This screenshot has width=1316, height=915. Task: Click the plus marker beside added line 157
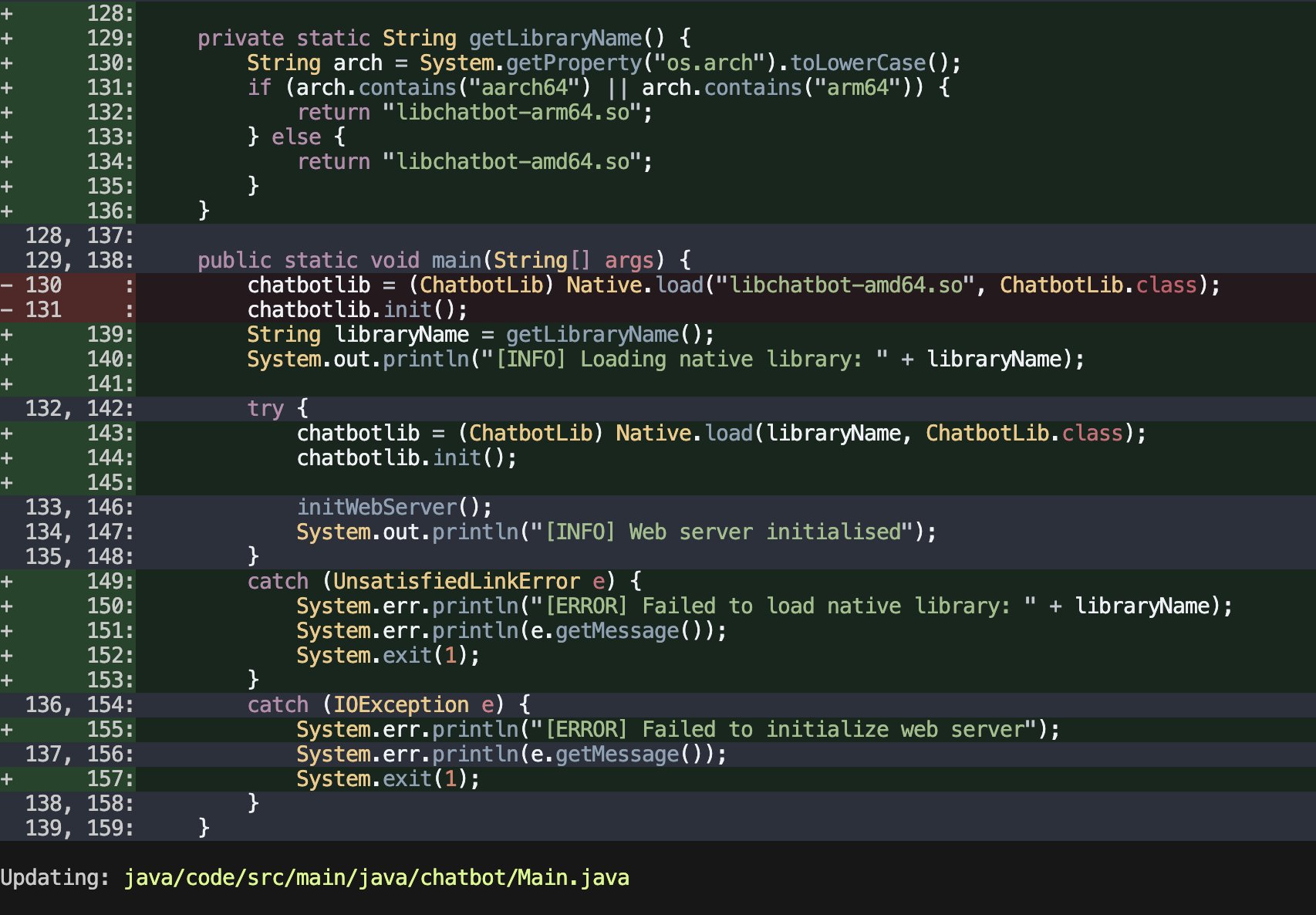click(7, 779)
